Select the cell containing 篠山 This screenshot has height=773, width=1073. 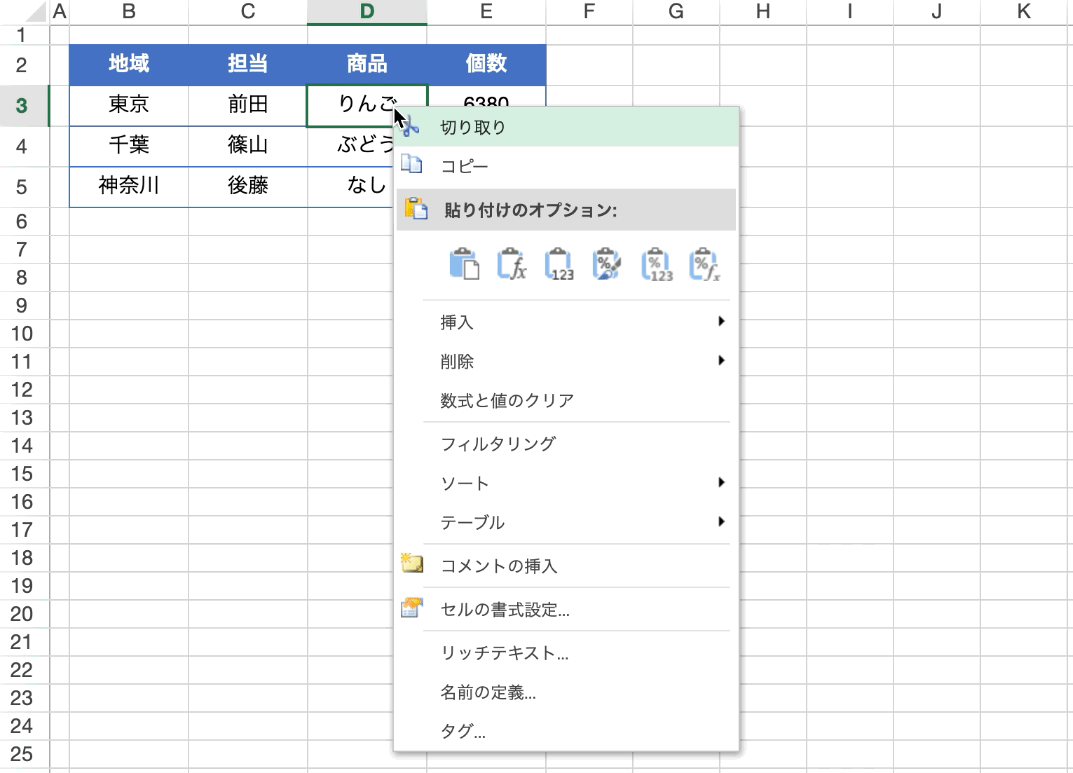248,146
